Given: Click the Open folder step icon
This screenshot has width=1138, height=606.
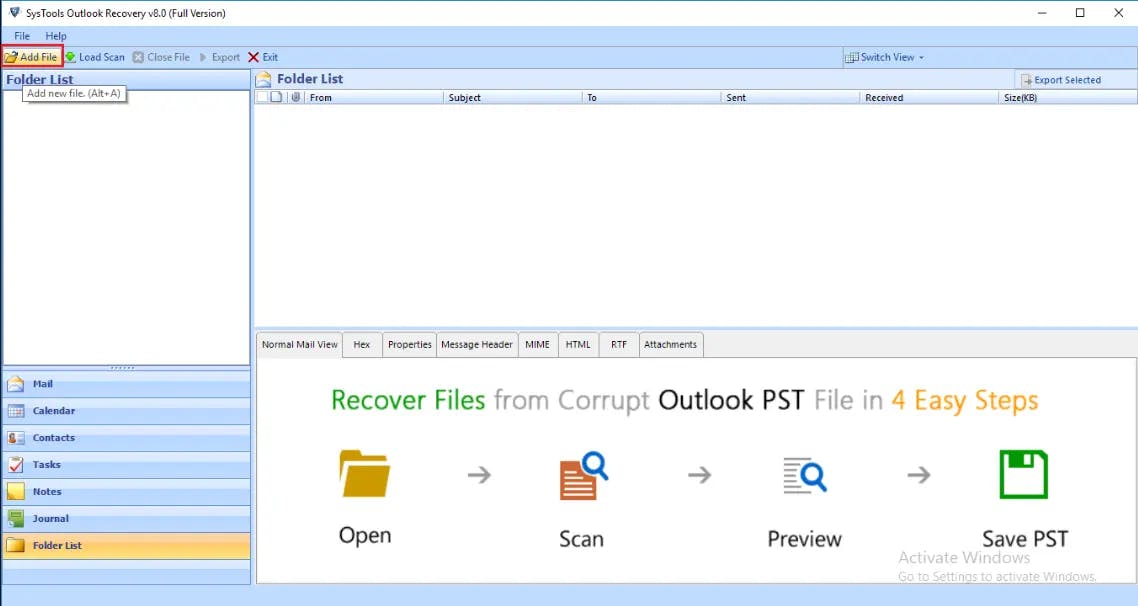Looking at the screenshot, I should (x=364, y=473).
